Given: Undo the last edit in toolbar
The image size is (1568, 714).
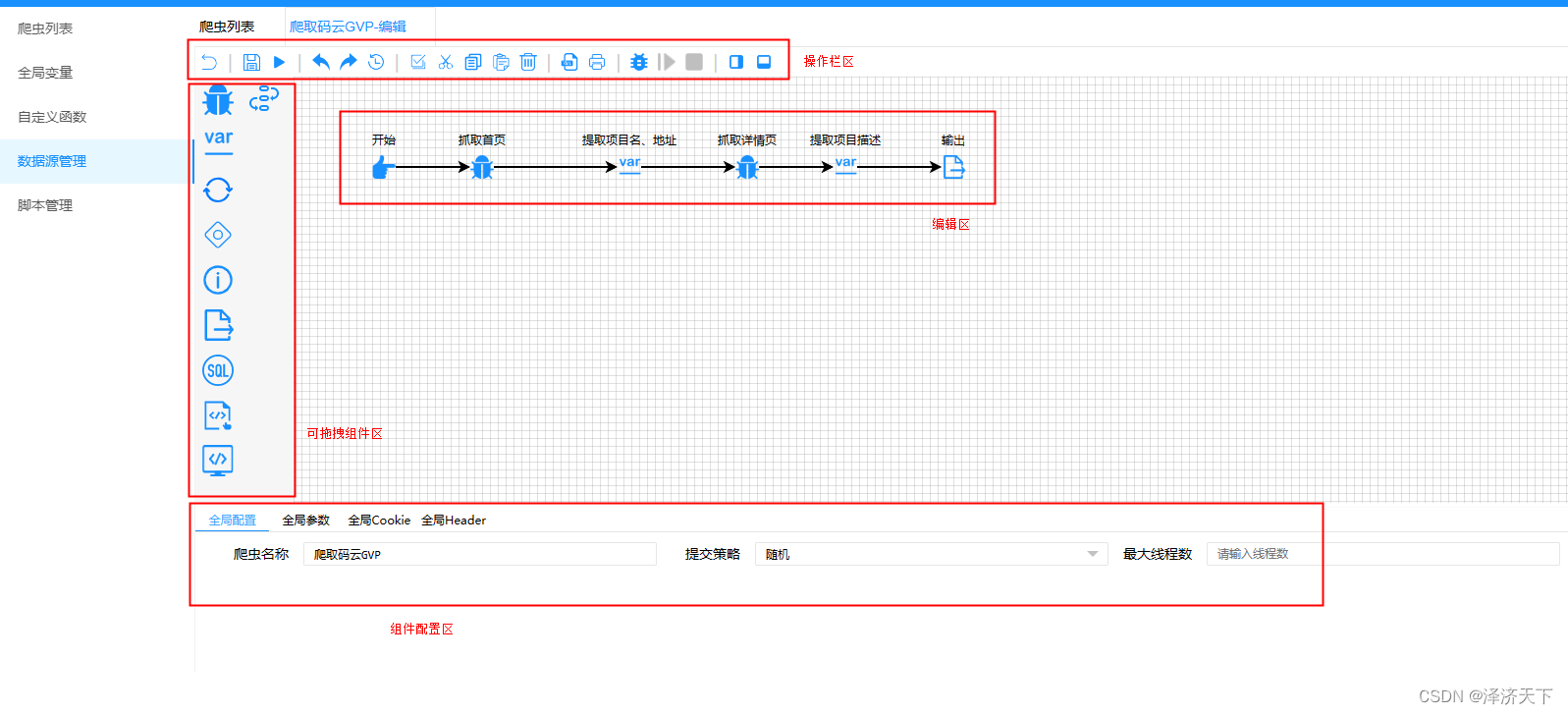Looking at the screenshot, I should 321,62.
